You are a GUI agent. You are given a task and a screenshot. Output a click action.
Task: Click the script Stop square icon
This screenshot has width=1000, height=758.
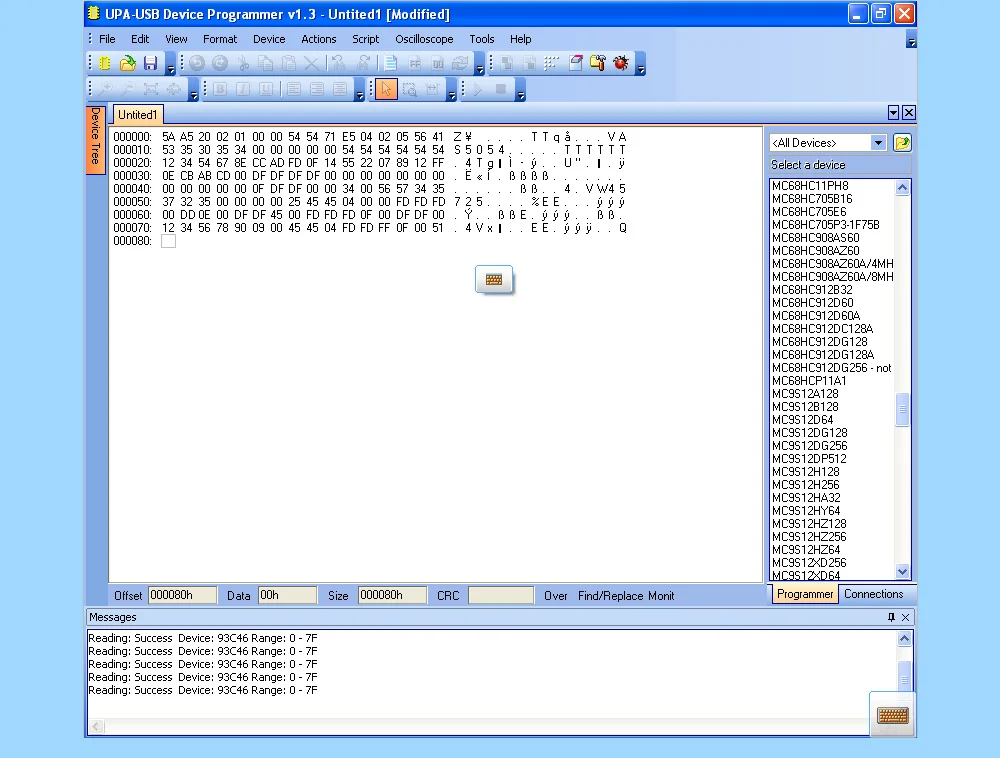(501, 89)
